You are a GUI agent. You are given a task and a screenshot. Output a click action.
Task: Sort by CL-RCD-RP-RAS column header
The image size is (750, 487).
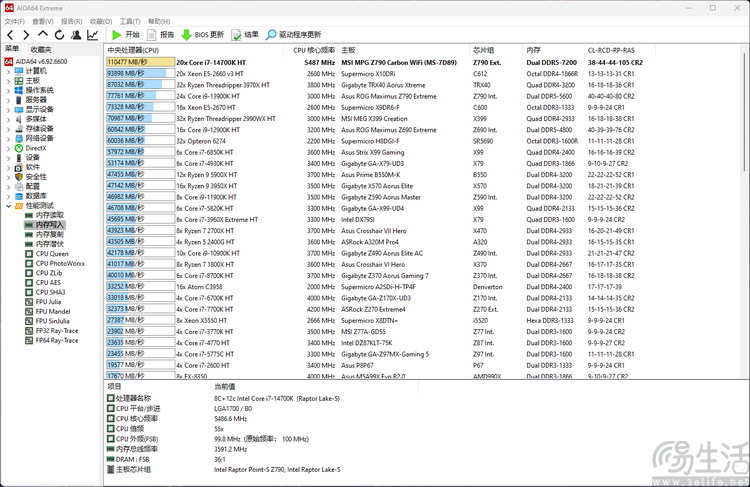[x=619, y=50]
